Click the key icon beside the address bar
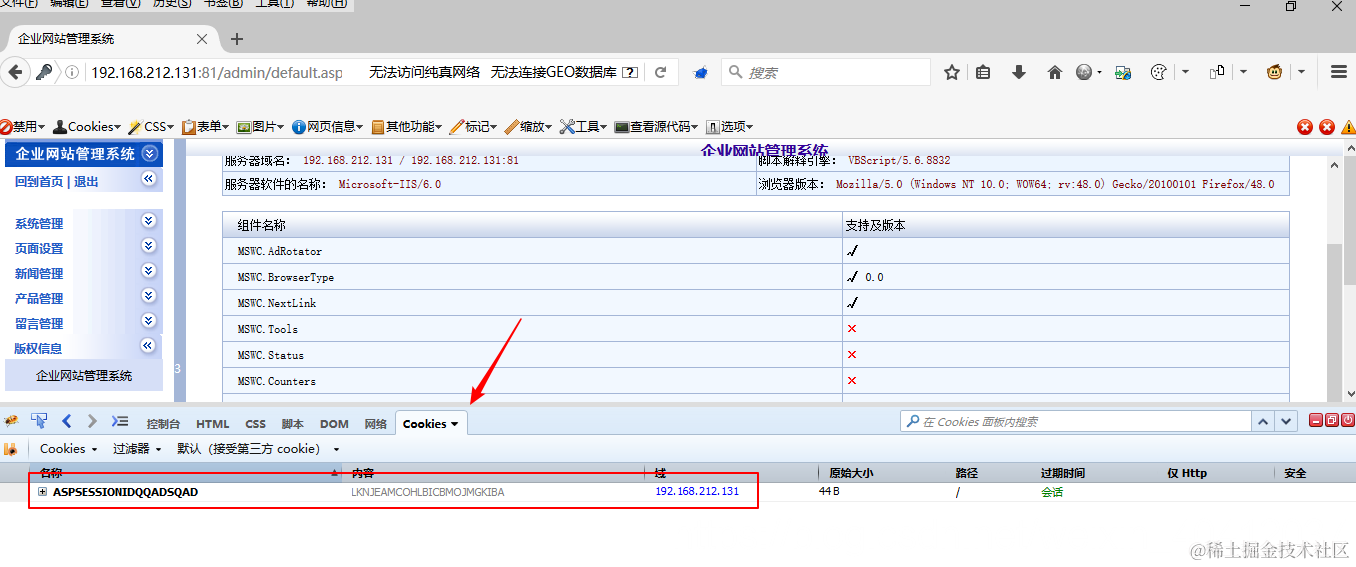1356x567 pixels. tap(44, 72)
